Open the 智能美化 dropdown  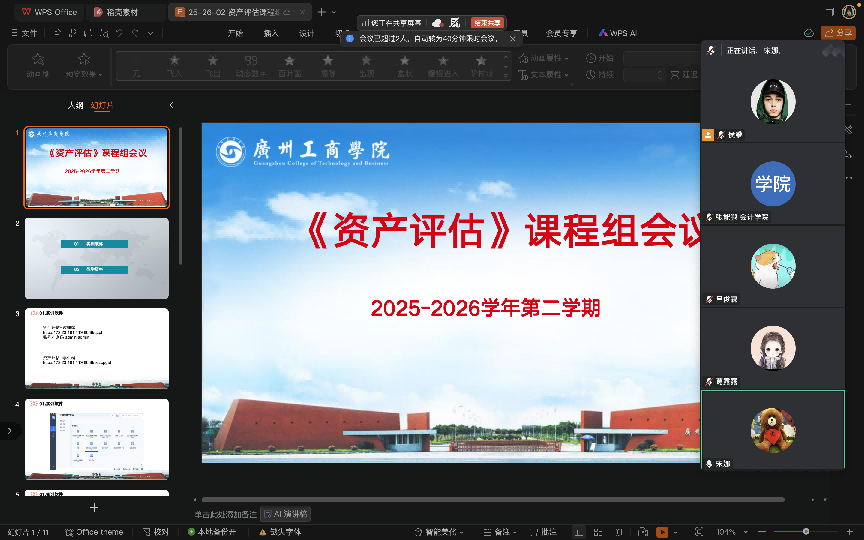[440, 532]
